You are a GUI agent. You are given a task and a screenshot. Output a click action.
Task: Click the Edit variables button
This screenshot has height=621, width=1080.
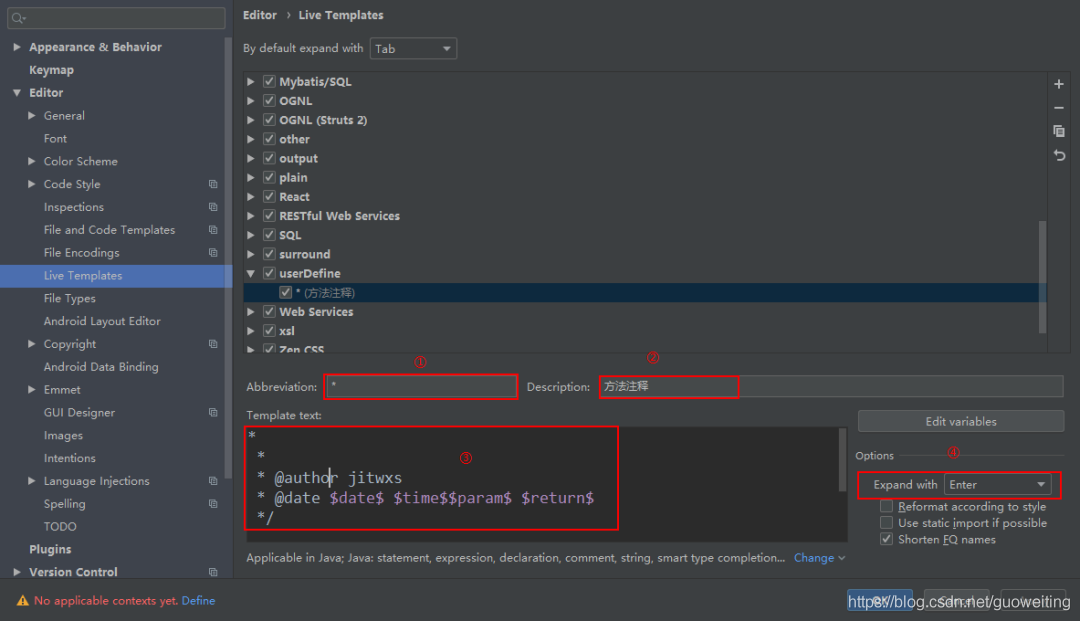coord(960,421)
